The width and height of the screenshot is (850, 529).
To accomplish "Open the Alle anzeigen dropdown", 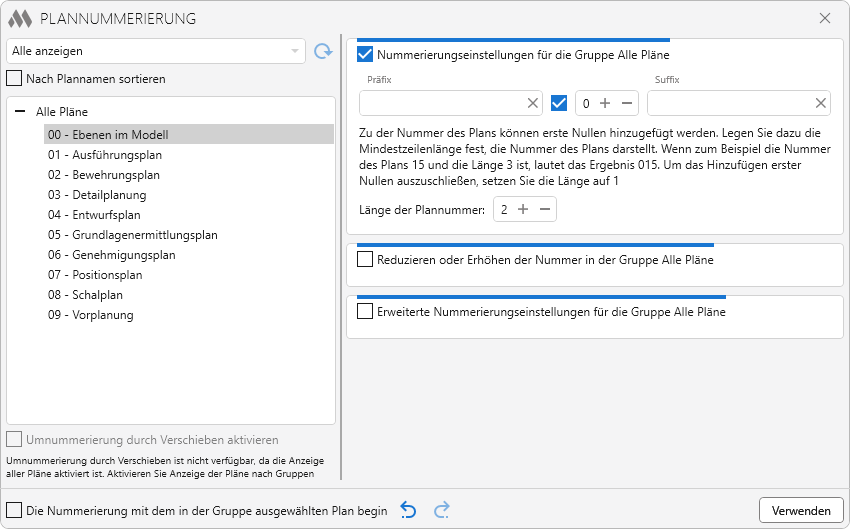I will [156, 51].
